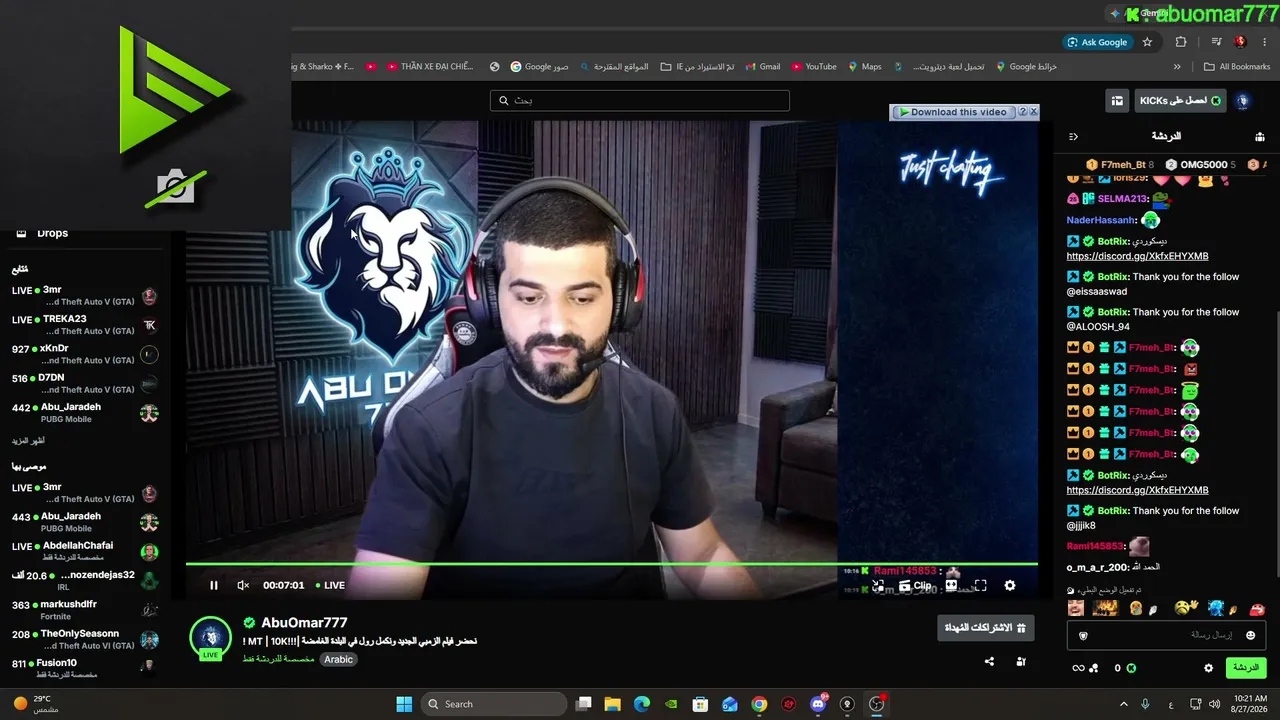
Task: Open File Explorer from the taskbar
Action: [x=612, y=704]
